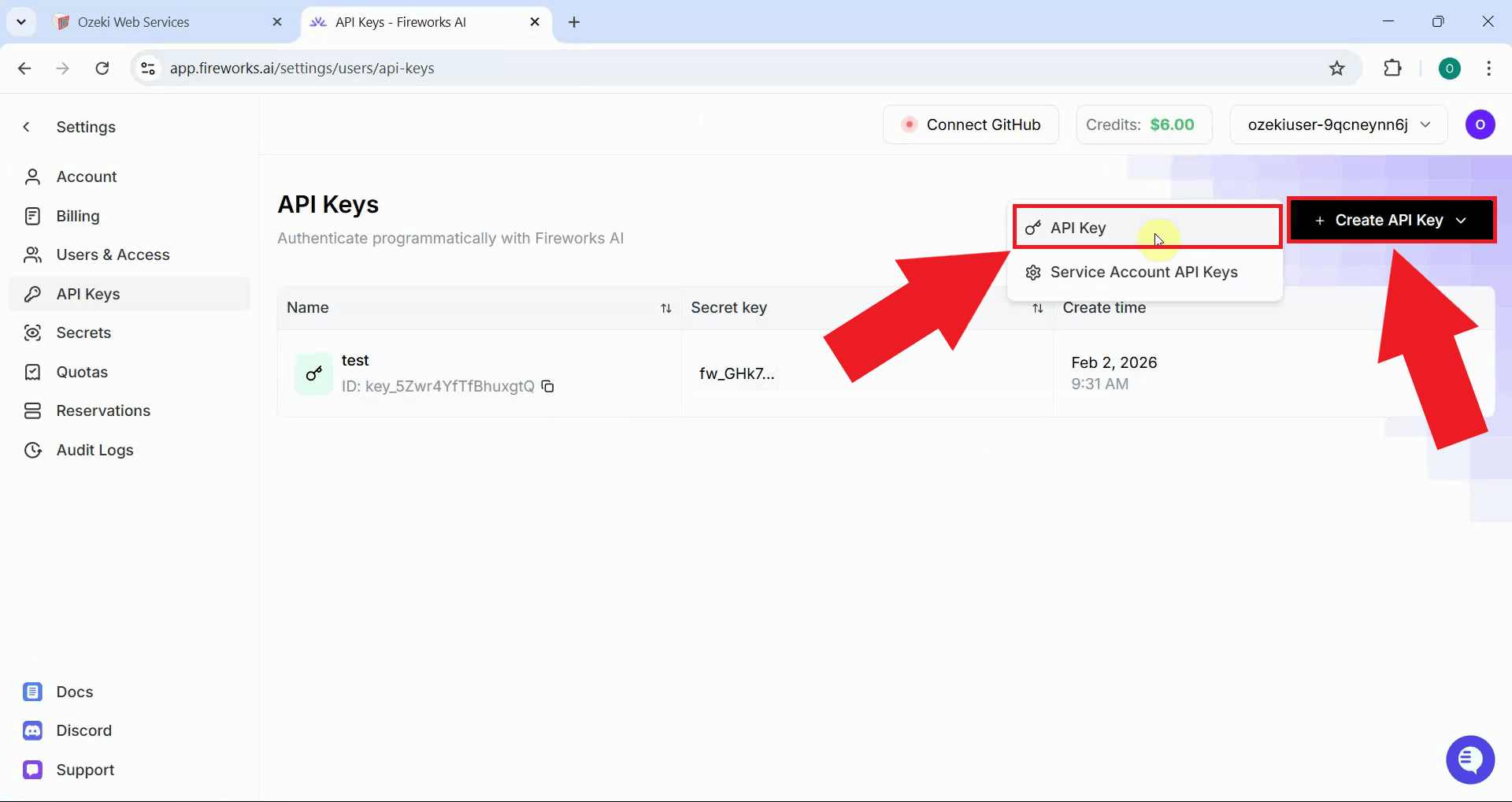Open the Secrets section

83,332
